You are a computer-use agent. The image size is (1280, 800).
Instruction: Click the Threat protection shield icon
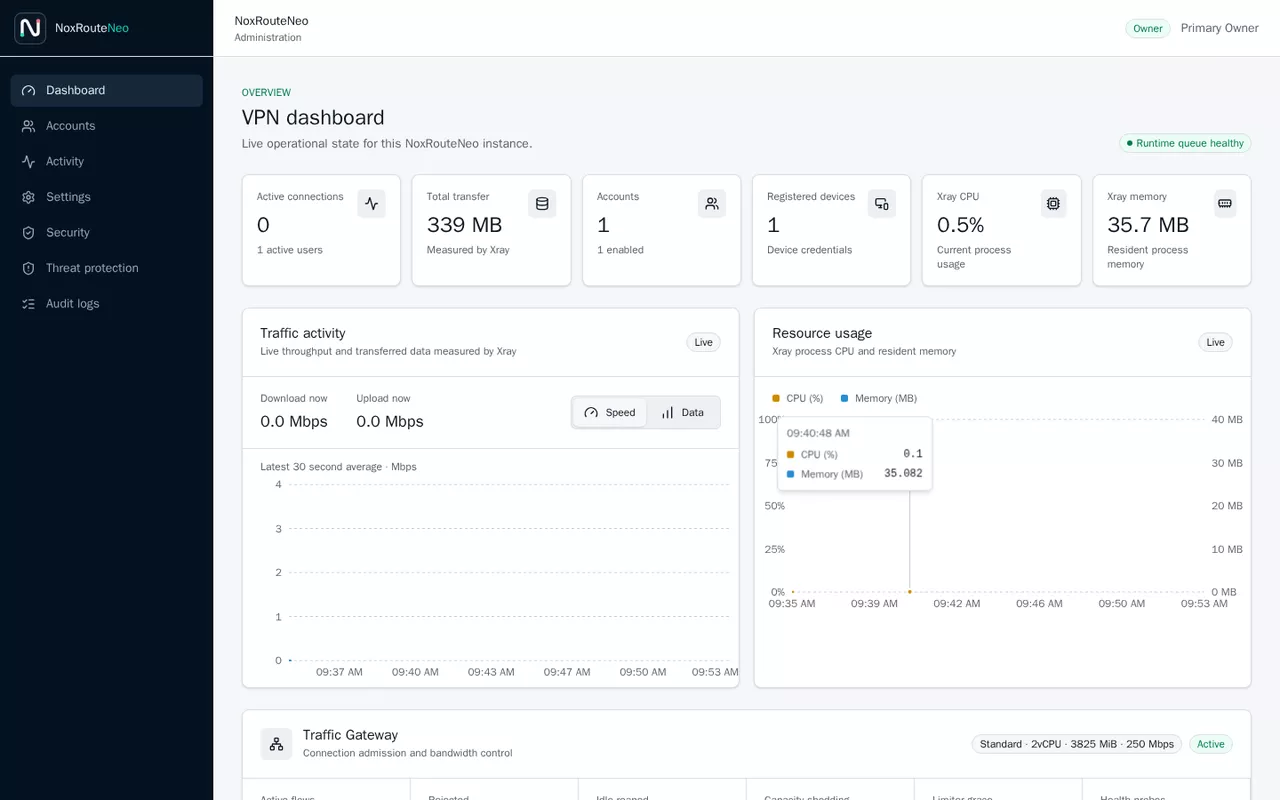click(x=28, y=268)
